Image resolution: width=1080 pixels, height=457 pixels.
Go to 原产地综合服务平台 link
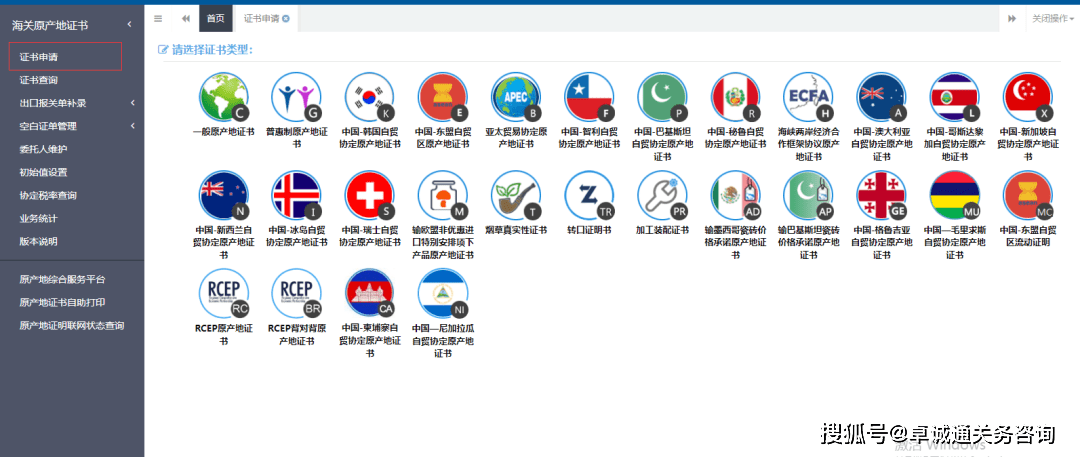click(x=63, y=279)
